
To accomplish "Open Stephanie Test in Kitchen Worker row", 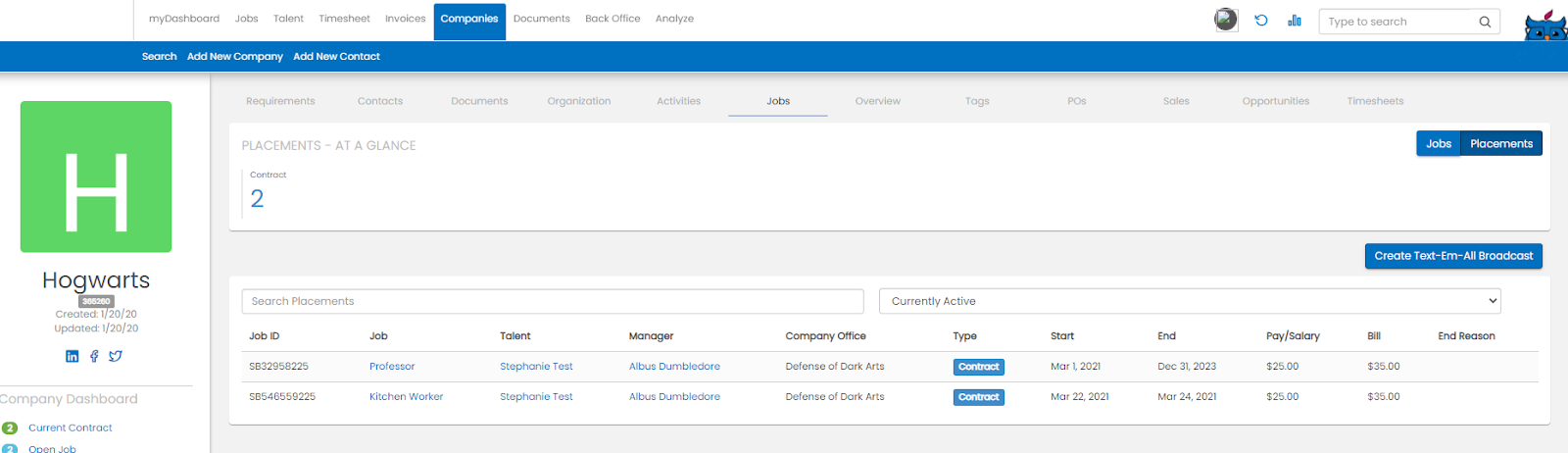I will [x=536, y=396].
